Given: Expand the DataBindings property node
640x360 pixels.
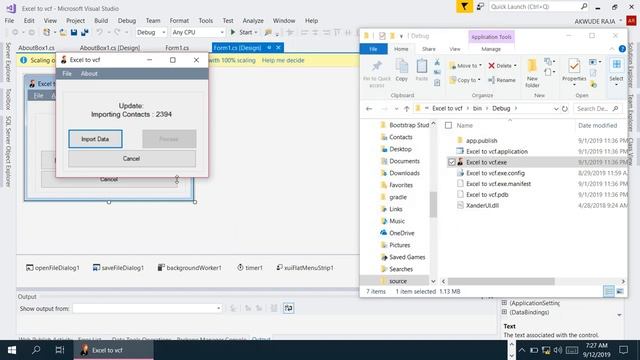Looking at the screenshot, I should pos(504,312).
